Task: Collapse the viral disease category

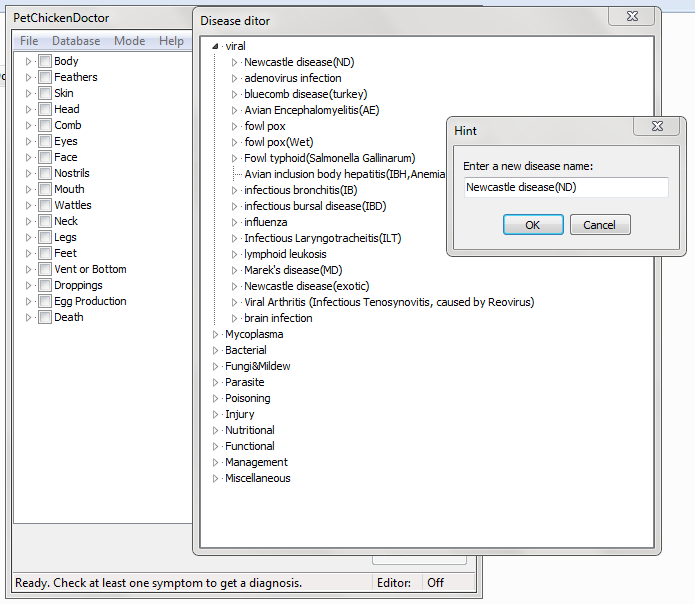Action: [x=216, y=46]
